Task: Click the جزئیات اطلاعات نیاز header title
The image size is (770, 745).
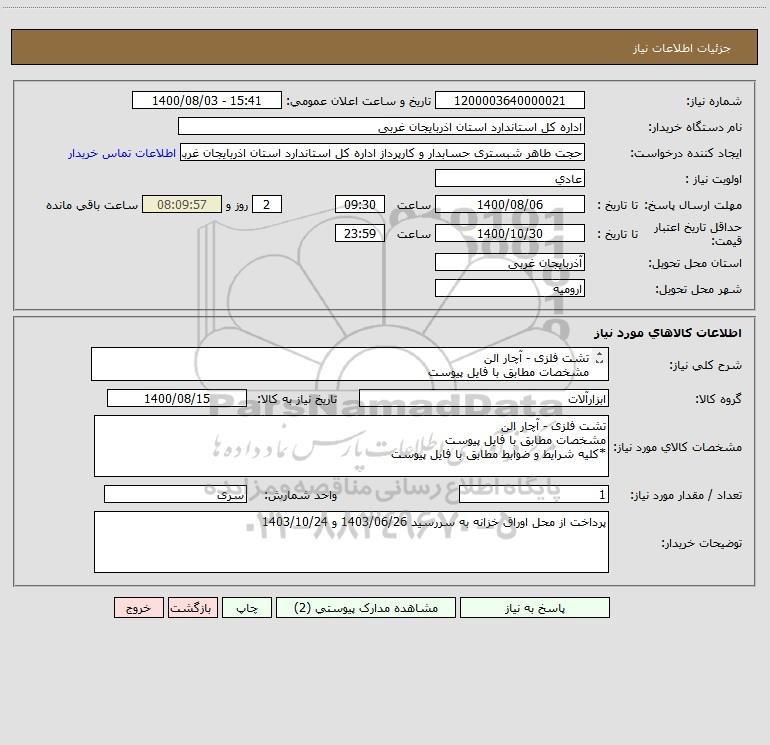Action: [x=682, y=48]
